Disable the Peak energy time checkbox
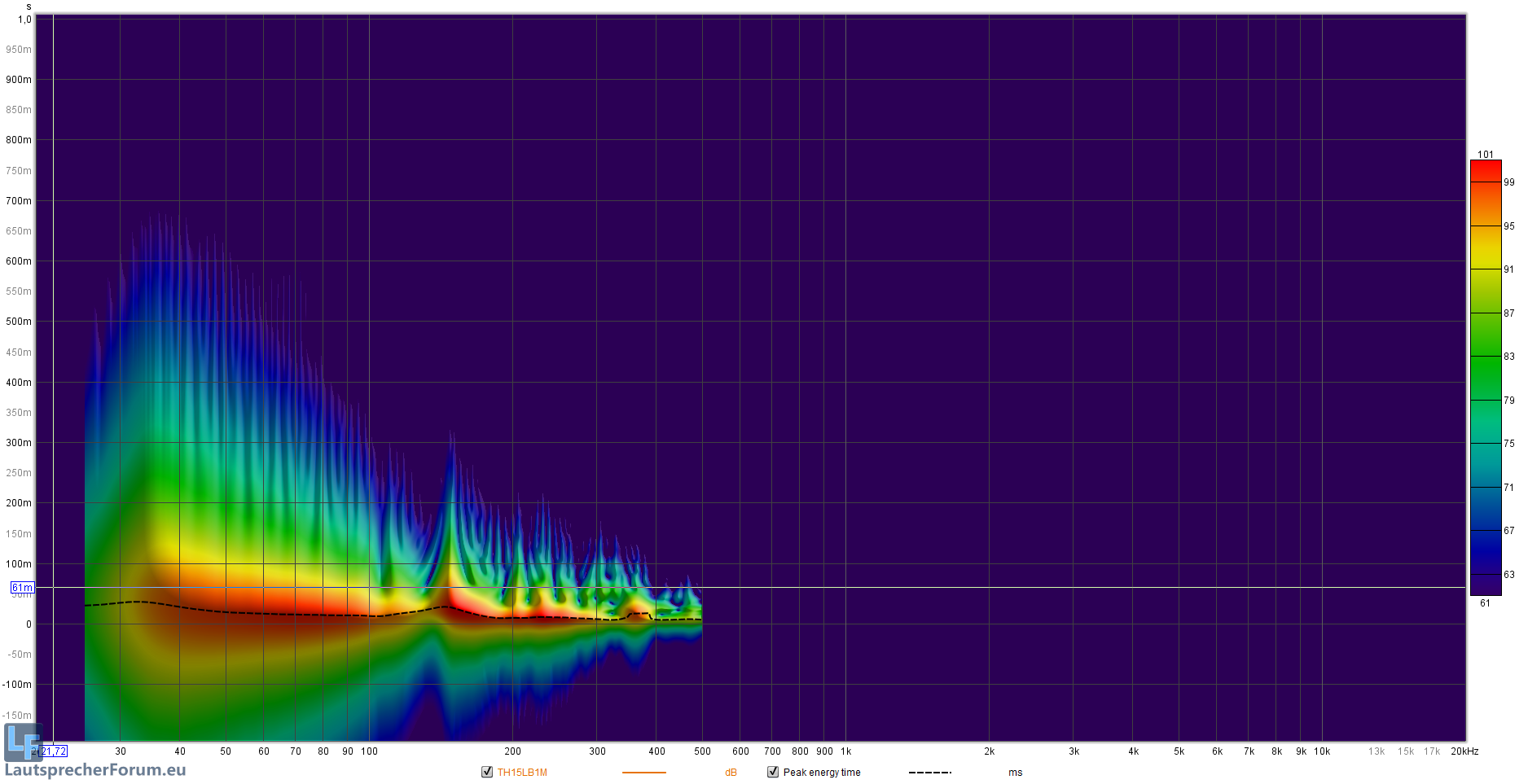Image resolution: width=1528 pixels, height=784 pixels. coord(773,772)
